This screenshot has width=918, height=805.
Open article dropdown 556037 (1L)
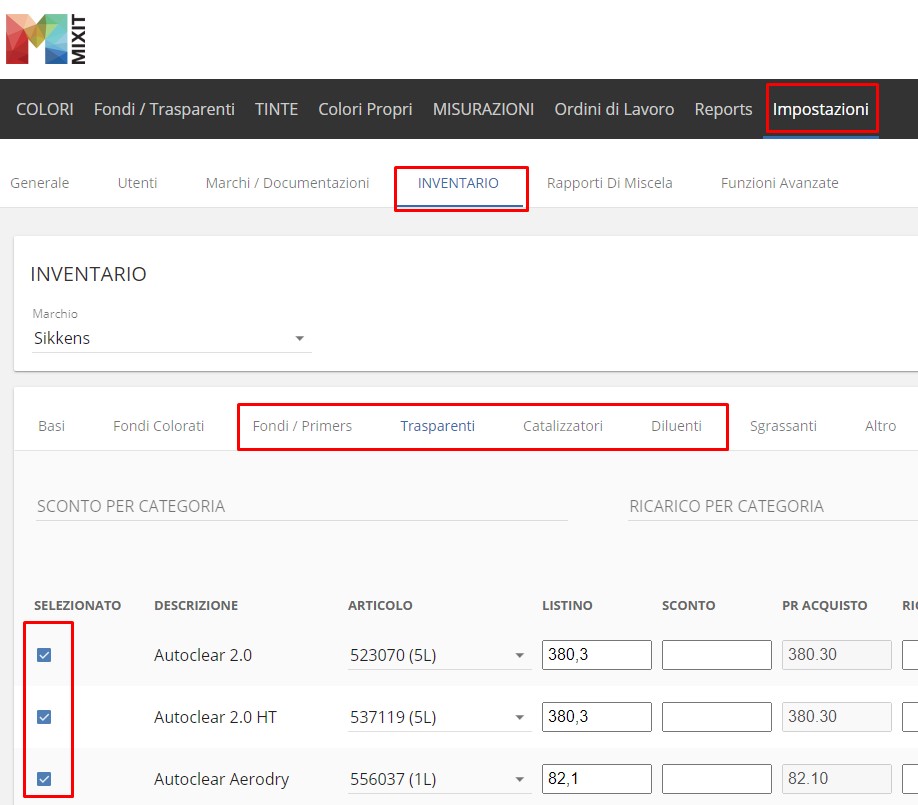(439, 779)
